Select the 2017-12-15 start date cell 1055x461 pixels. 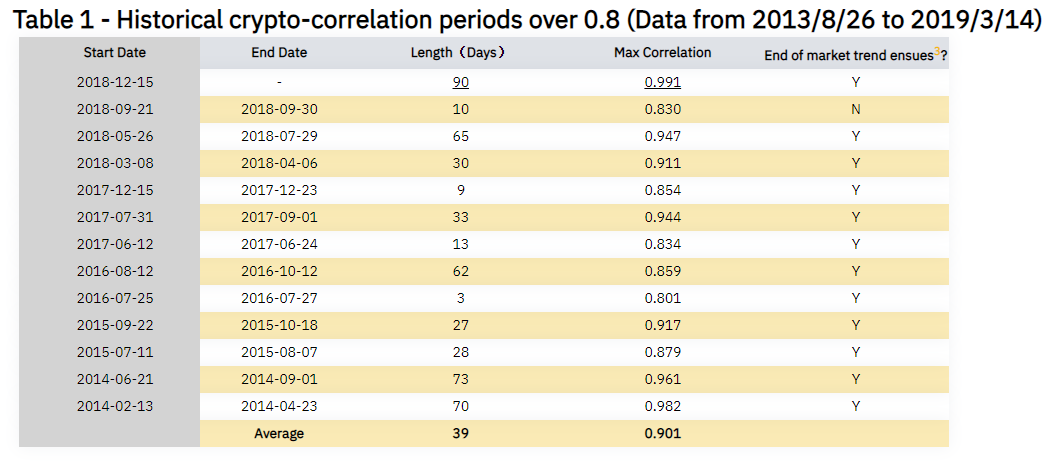click(x=109, y=191)
